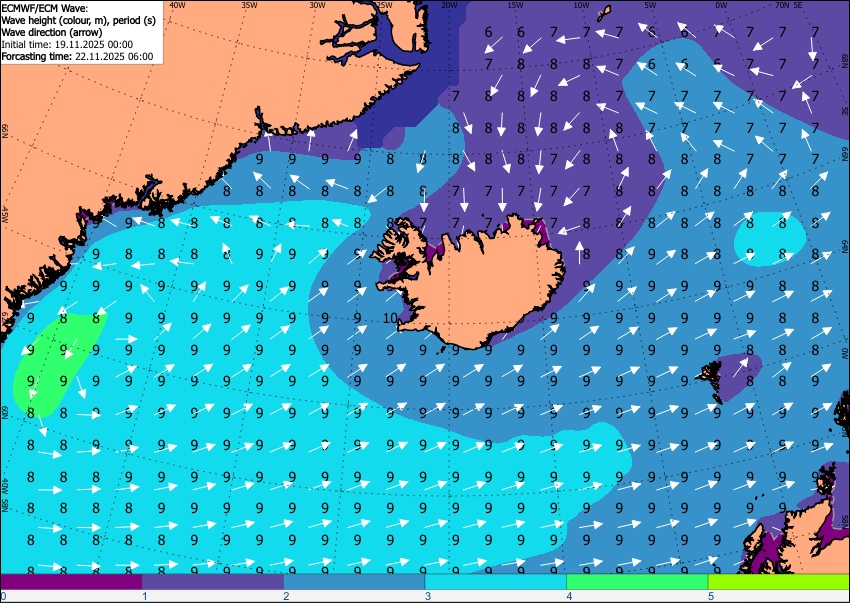The height and width of the screenshot is (603, 850).
Task: Click the "70N" latitude label at top
Action: coord(782,5)
